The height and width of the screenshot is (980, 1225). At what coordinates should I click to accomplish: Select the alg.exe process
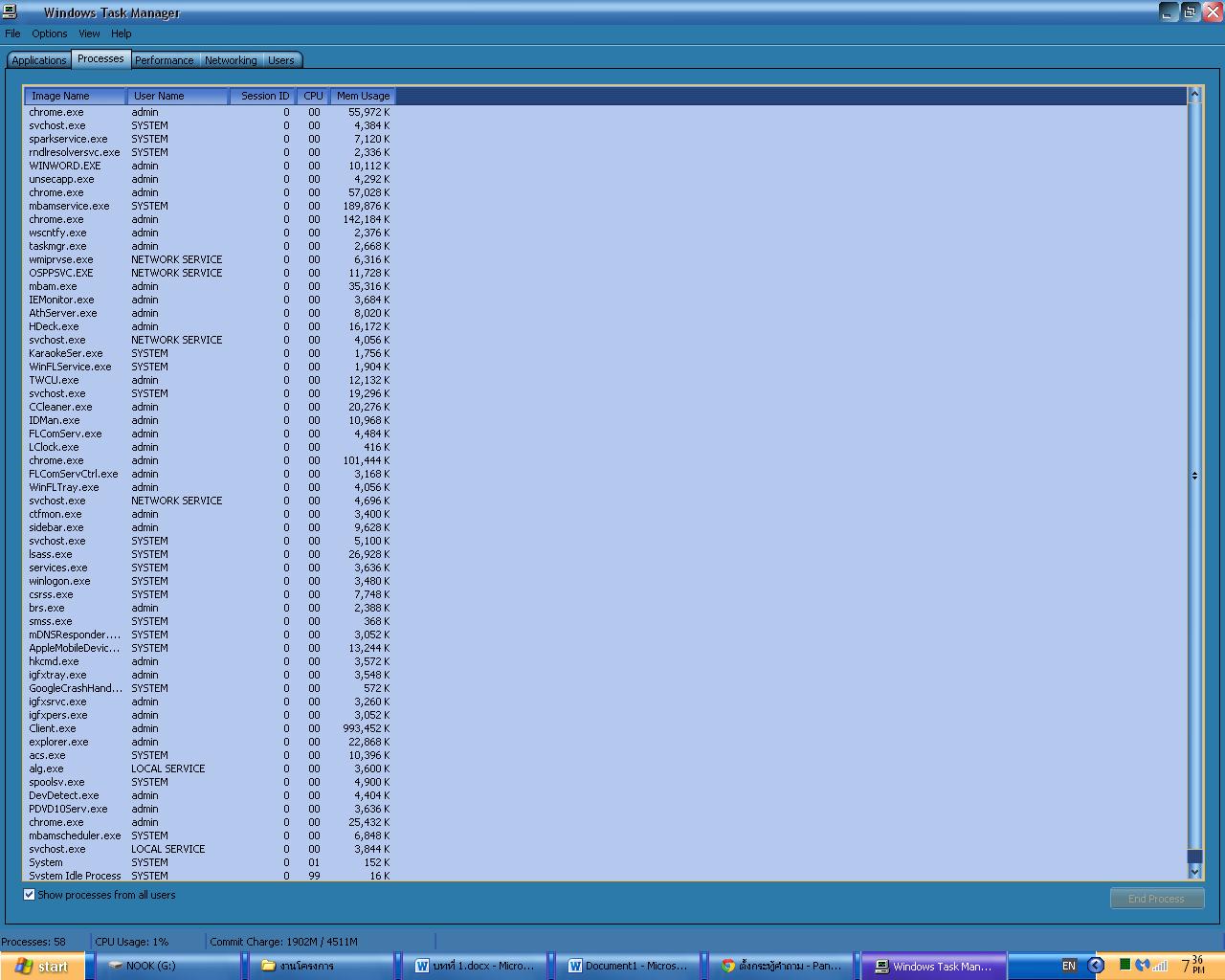209,768
